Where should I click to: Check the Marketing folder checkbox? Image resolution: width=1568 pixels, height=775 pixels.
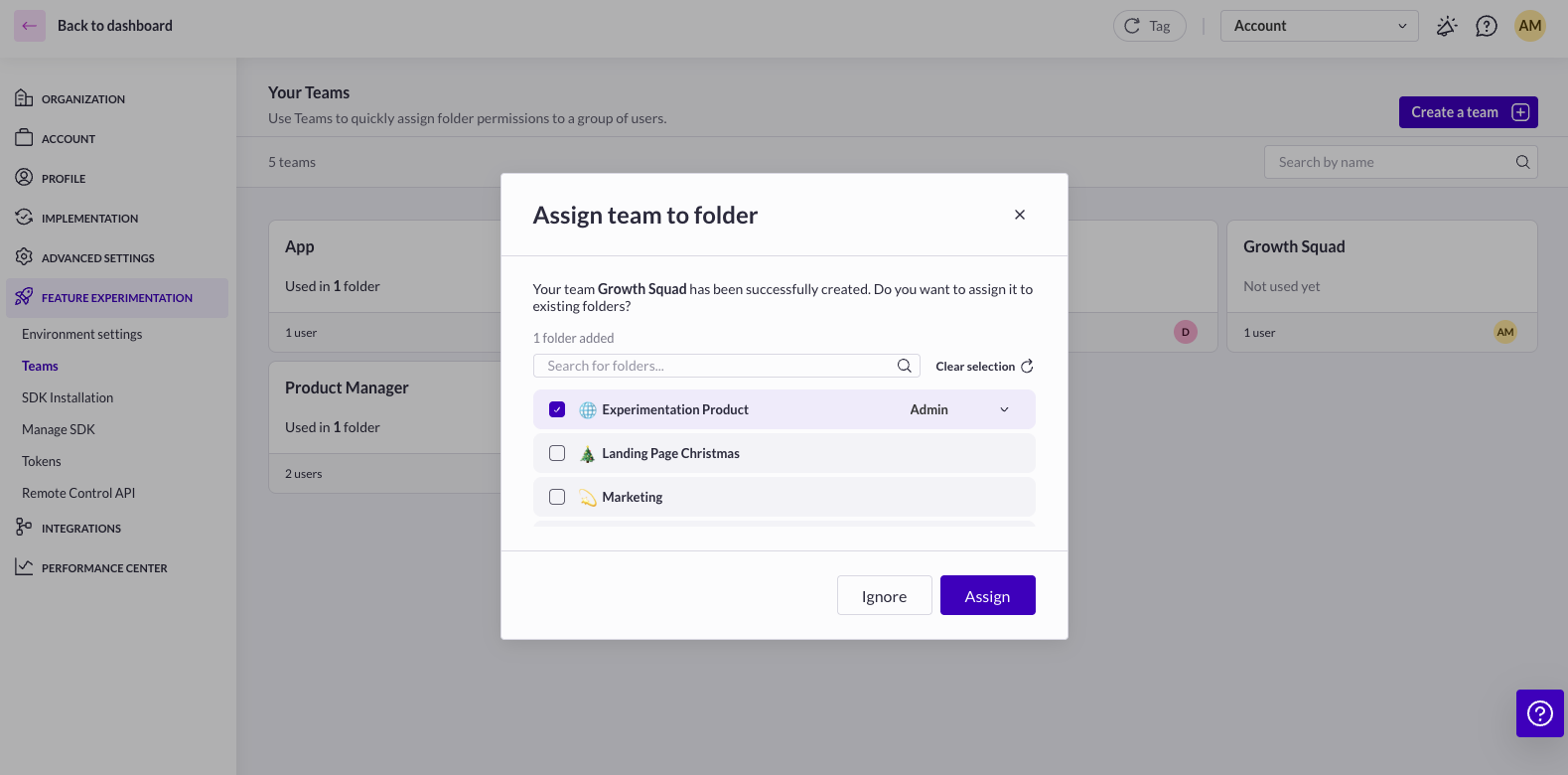(x=557, y=497)
